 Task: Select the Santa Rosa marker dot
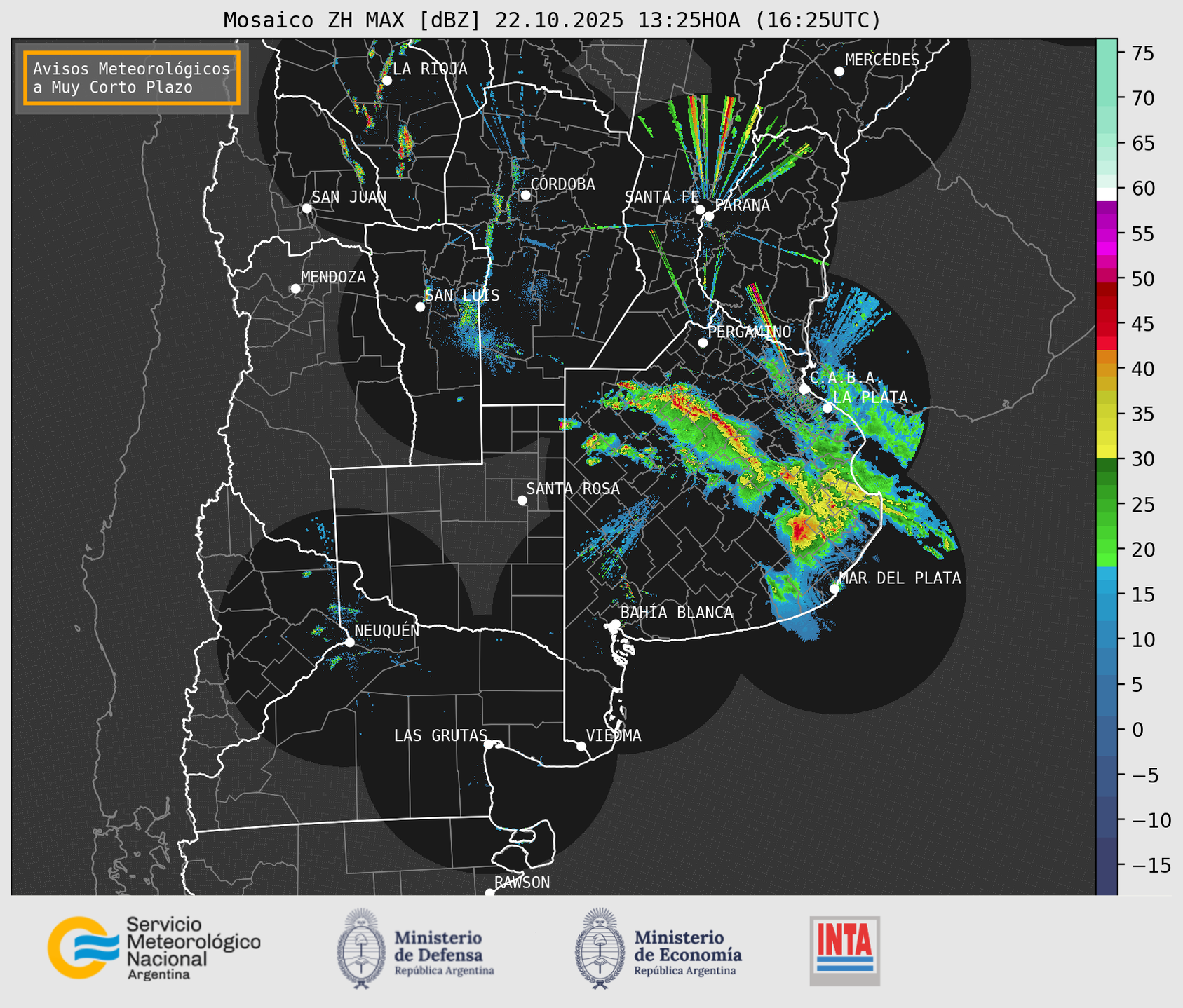click(522, 500)
